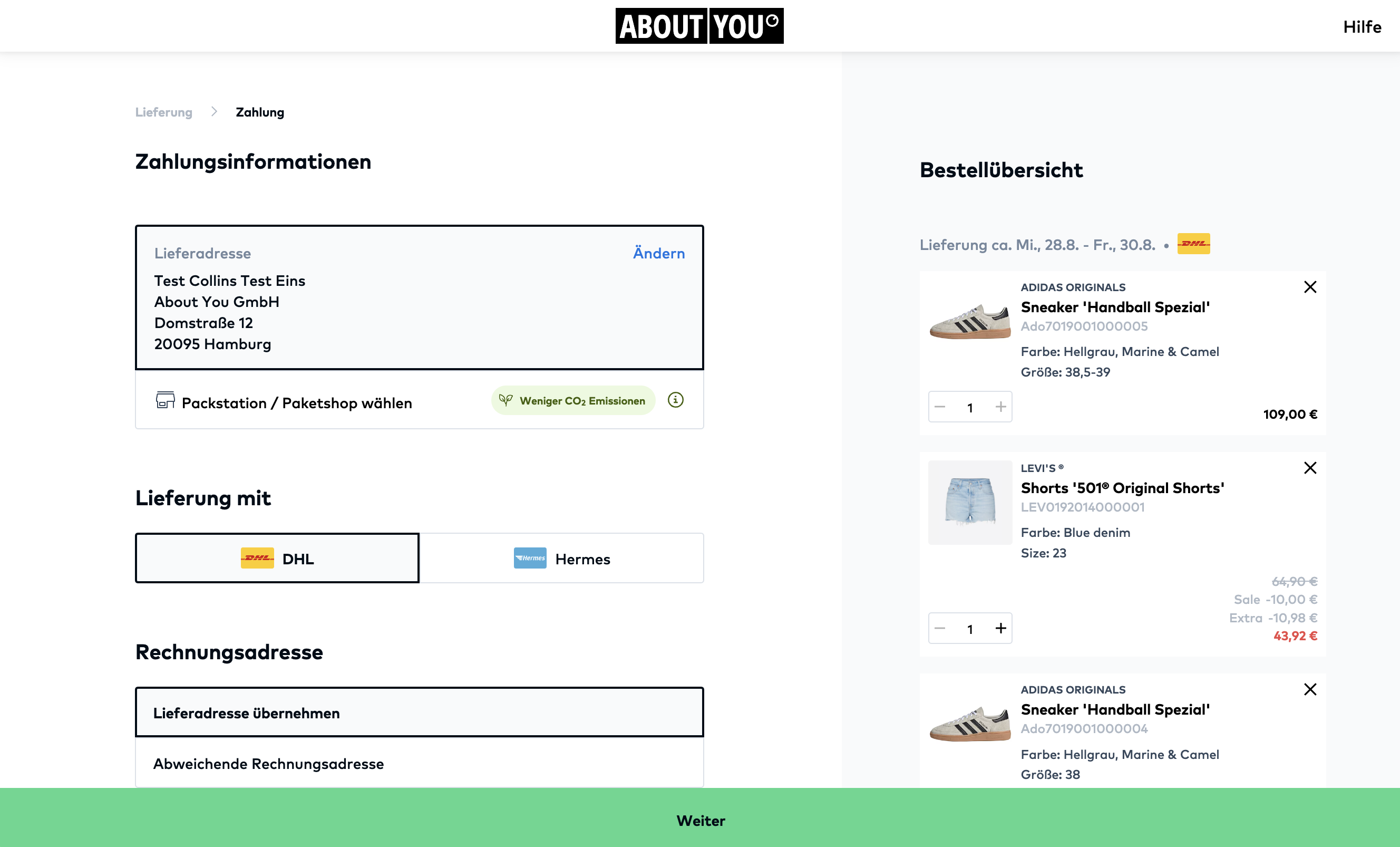Select Hermes as delivery carrier
1400x847 pixels.
point(561,558)
